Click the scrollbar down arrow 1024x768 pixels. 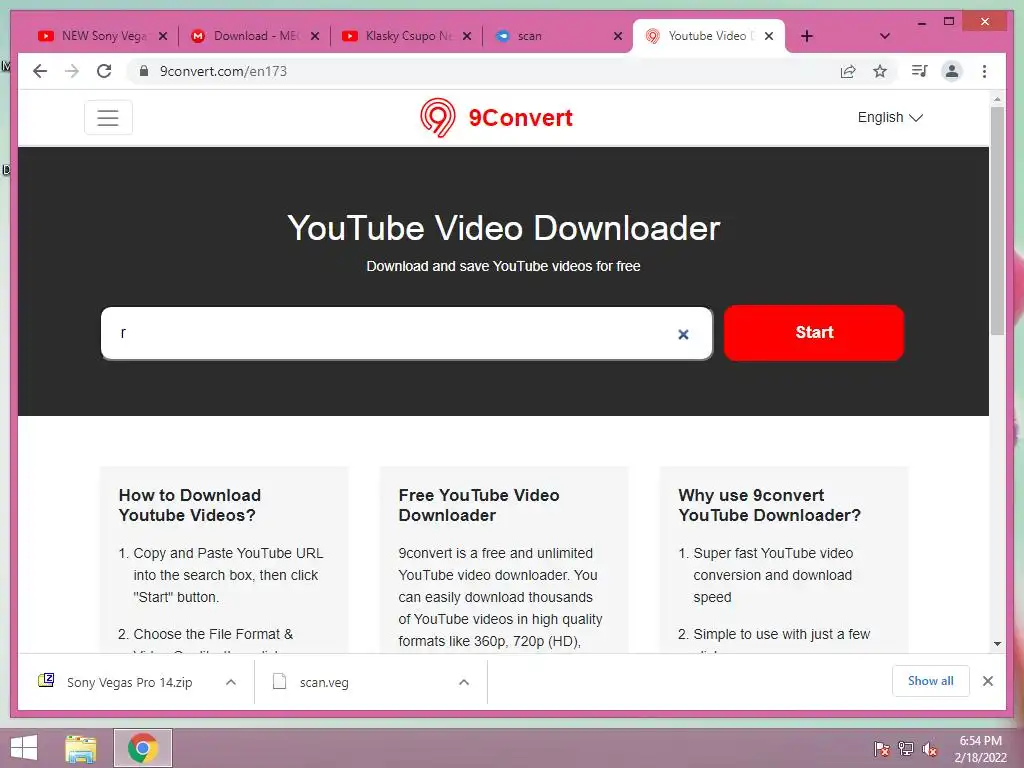pos(997,644)
